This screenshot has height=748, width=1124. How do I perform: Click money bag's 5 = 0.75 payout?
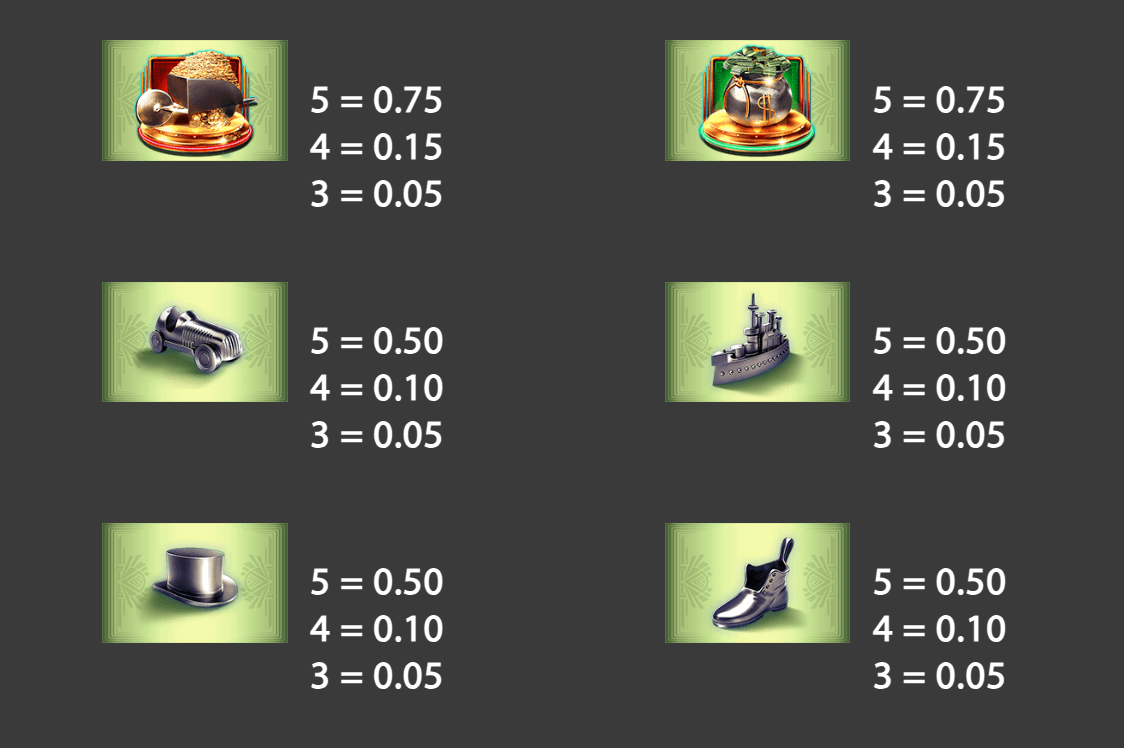pos(939,100)
